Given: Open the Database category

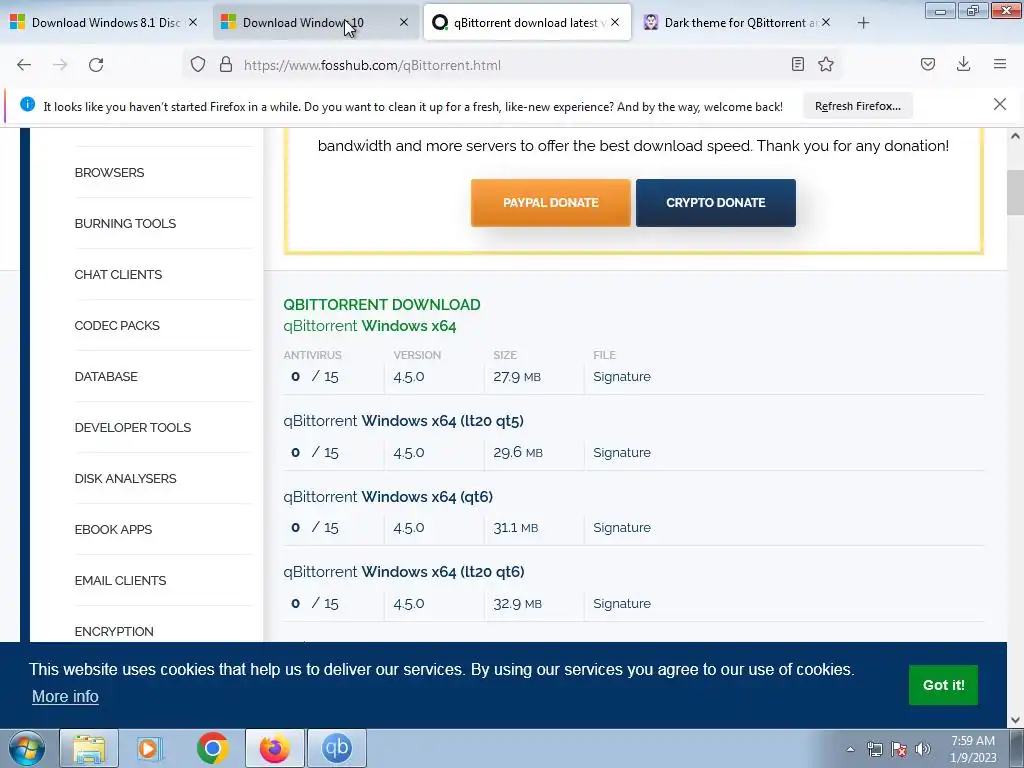Looking at the screenshot, I should [x=106, y=377].
